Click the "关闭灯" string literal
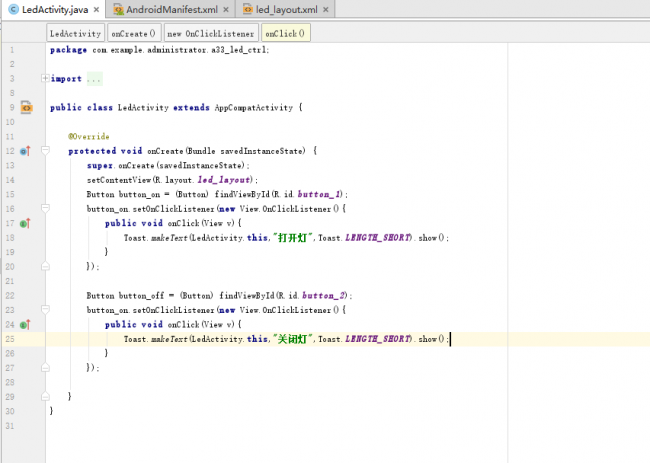This screenshot has height=463, width=650. 292,339
